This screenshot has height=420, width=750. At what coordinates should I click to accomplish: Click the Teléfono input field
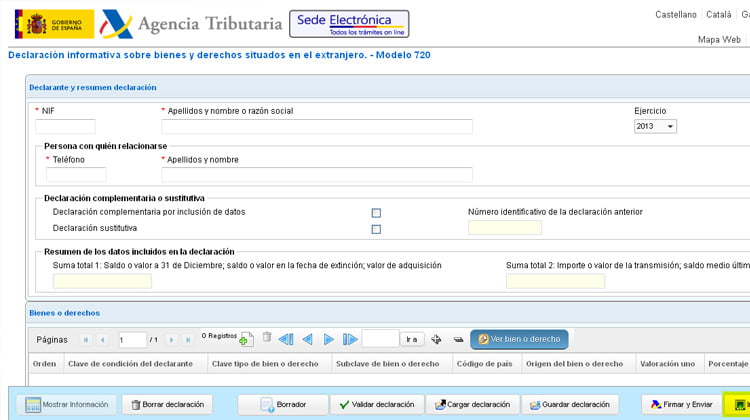[x=76, y=175]
